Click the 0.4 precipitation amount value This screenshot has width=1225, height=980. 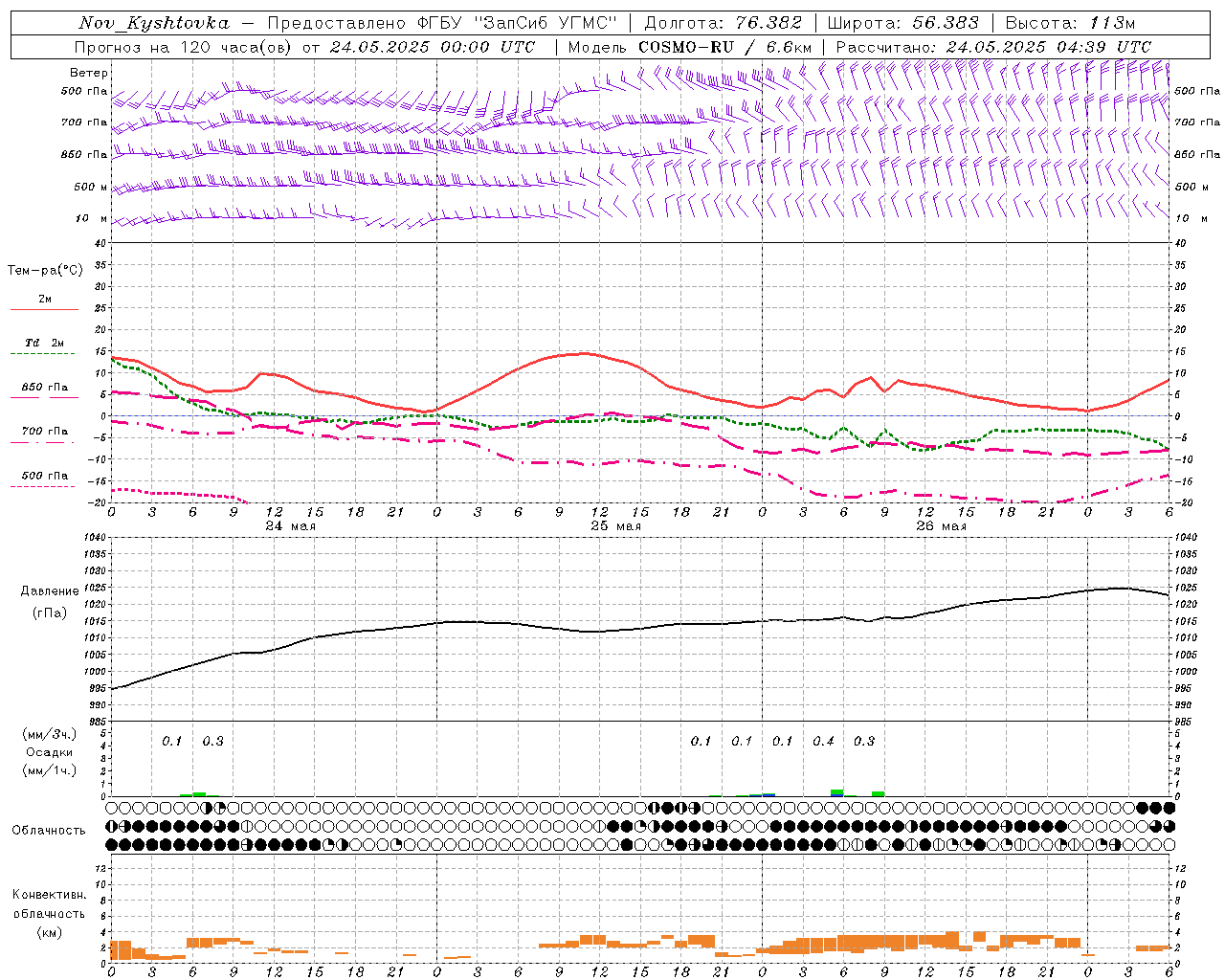[824, 741]
